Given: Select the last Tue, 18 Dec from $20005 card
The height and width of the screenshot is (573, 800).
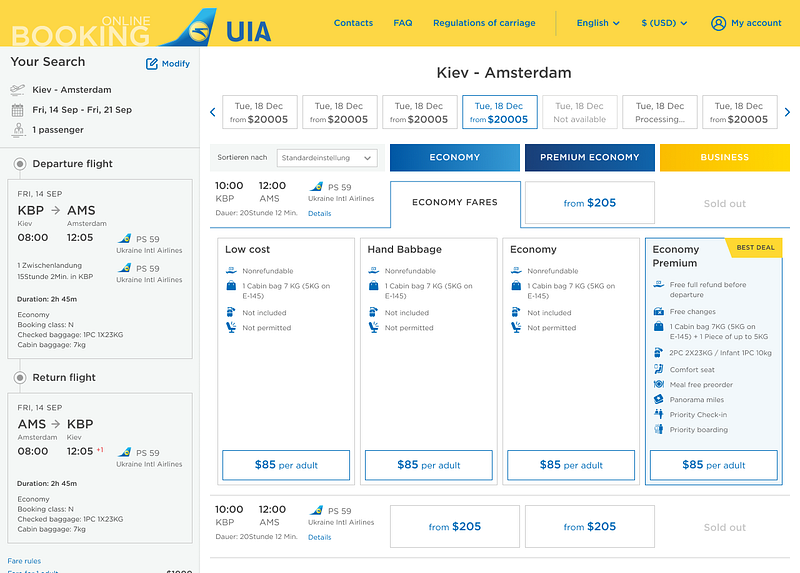Looking at the screenshot, I should click(x=740, y=112).
